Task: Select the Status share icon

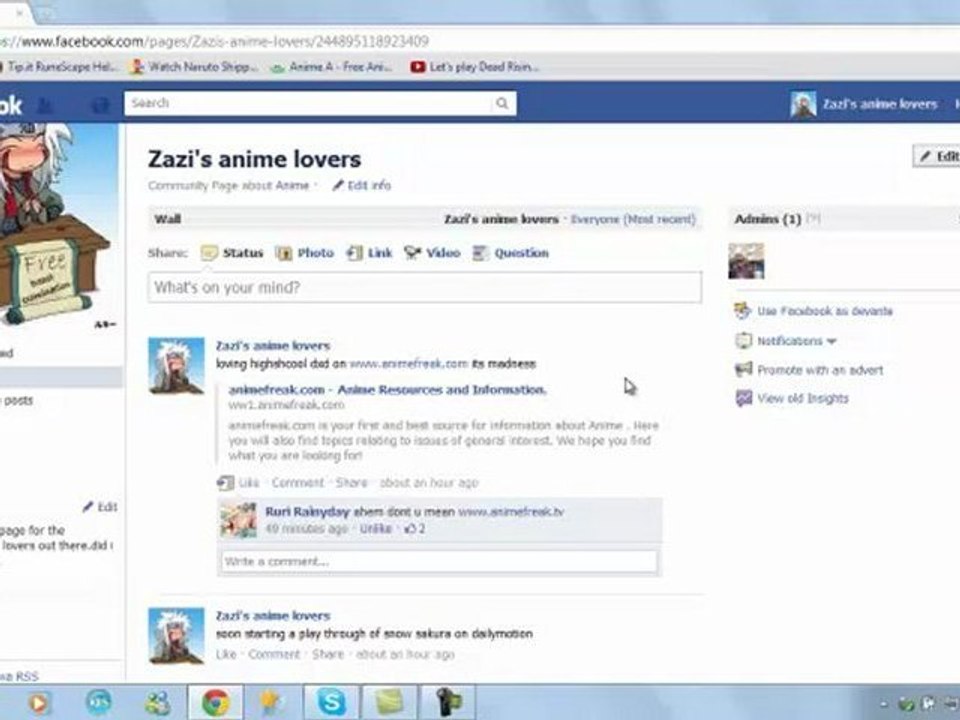Action: click(x=209, y=253)
